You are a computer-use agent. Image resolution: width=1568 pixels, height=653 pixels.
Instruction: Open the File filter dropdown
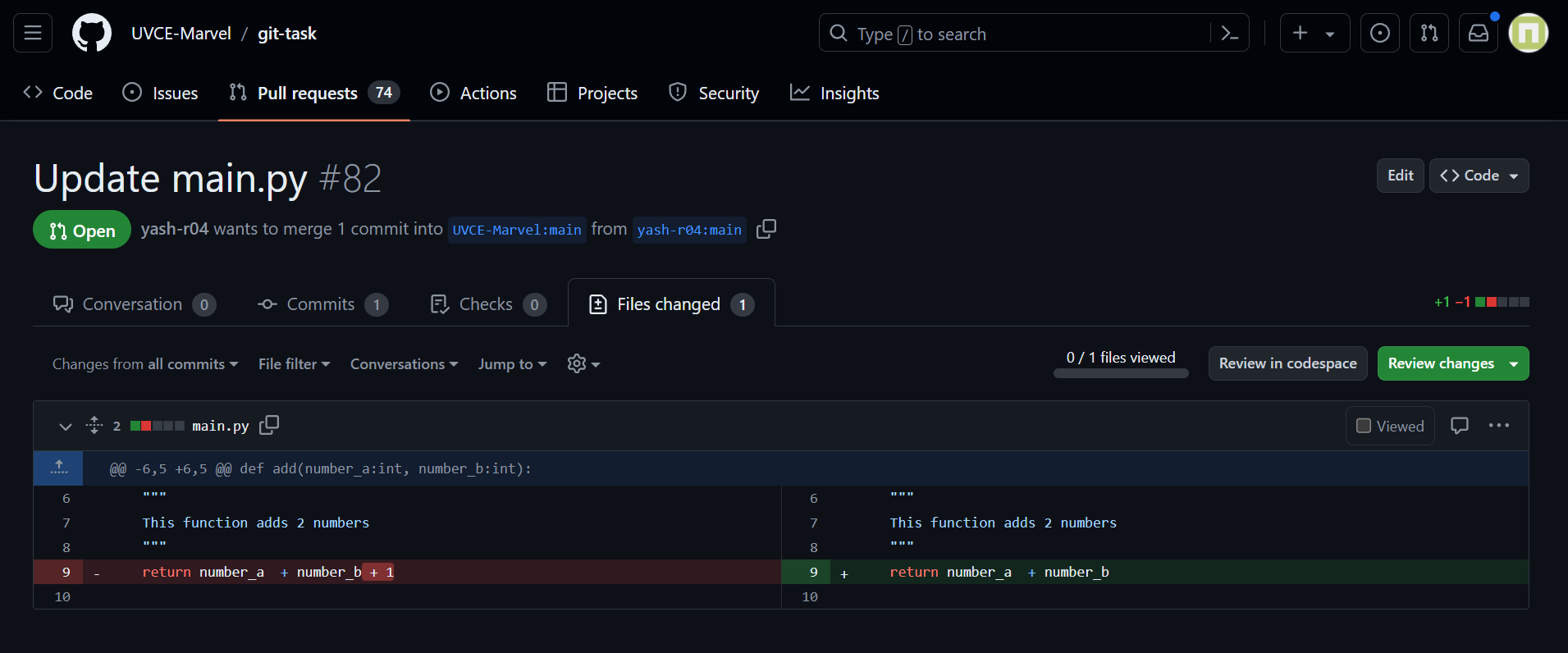[294, 363]
